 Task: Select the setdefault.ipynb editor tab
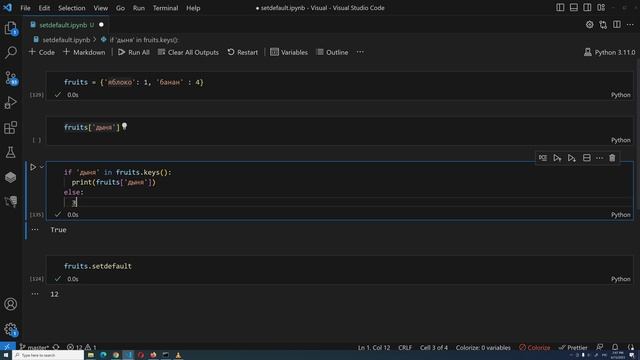tap(67, 25)
